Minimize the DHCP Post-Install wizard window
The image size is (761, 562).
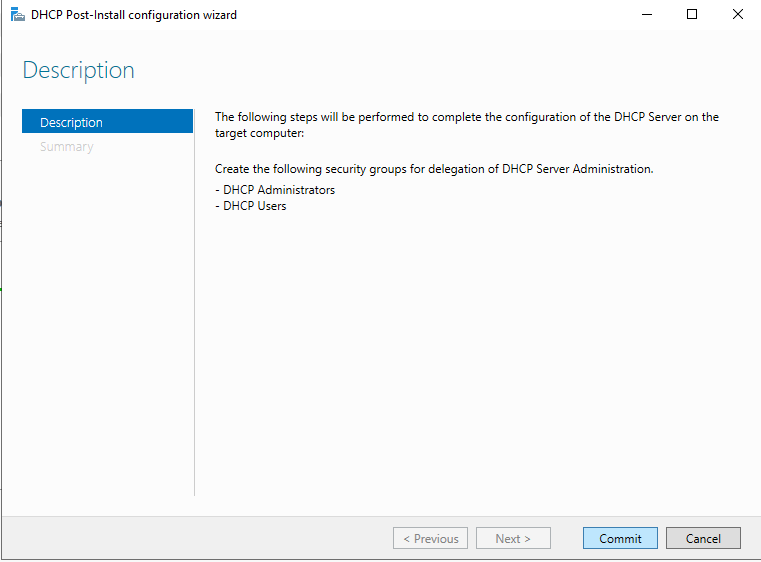click(x=646, y=15)
